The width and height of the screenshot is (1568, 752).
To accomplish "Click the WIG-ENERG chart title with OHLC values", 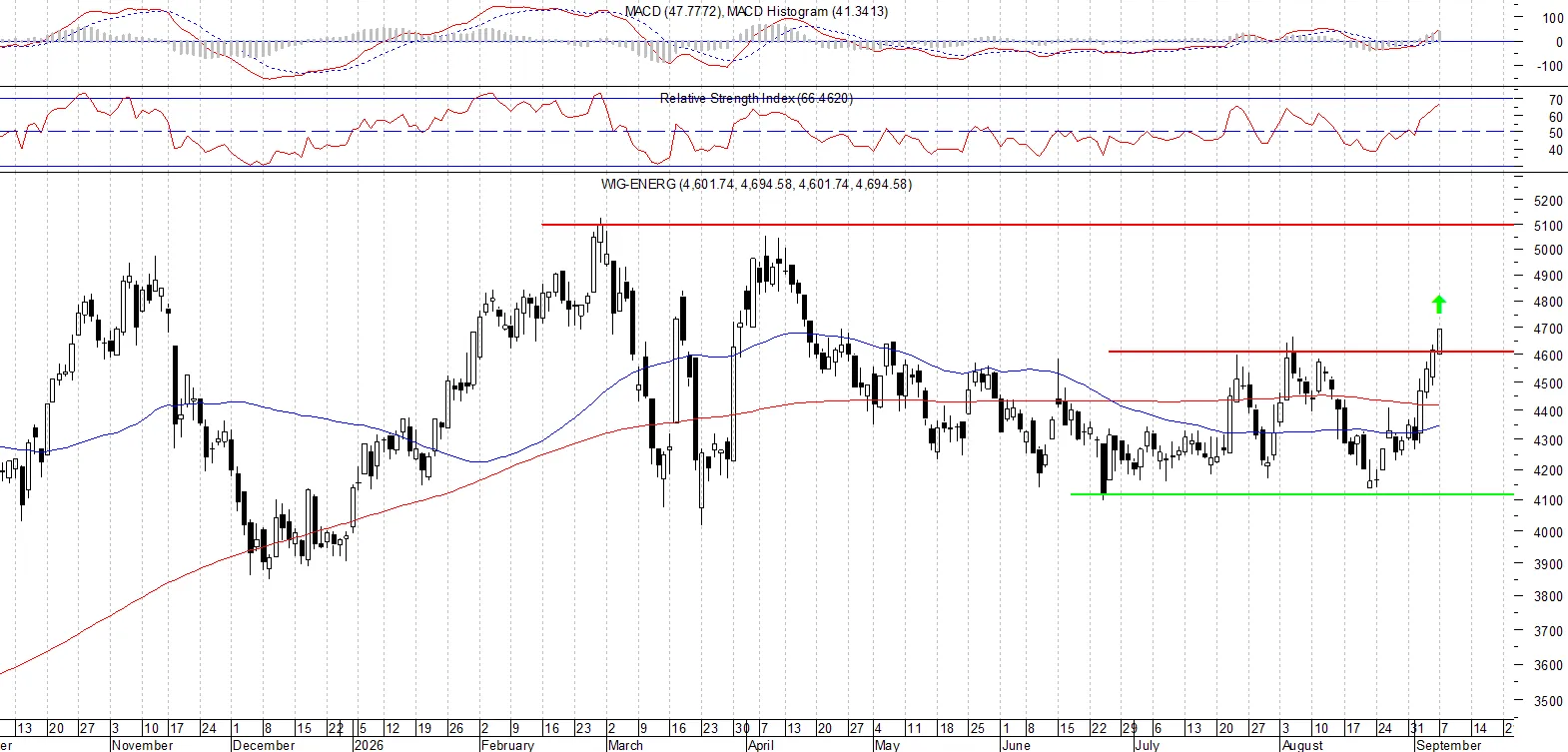I will [756, 184].
